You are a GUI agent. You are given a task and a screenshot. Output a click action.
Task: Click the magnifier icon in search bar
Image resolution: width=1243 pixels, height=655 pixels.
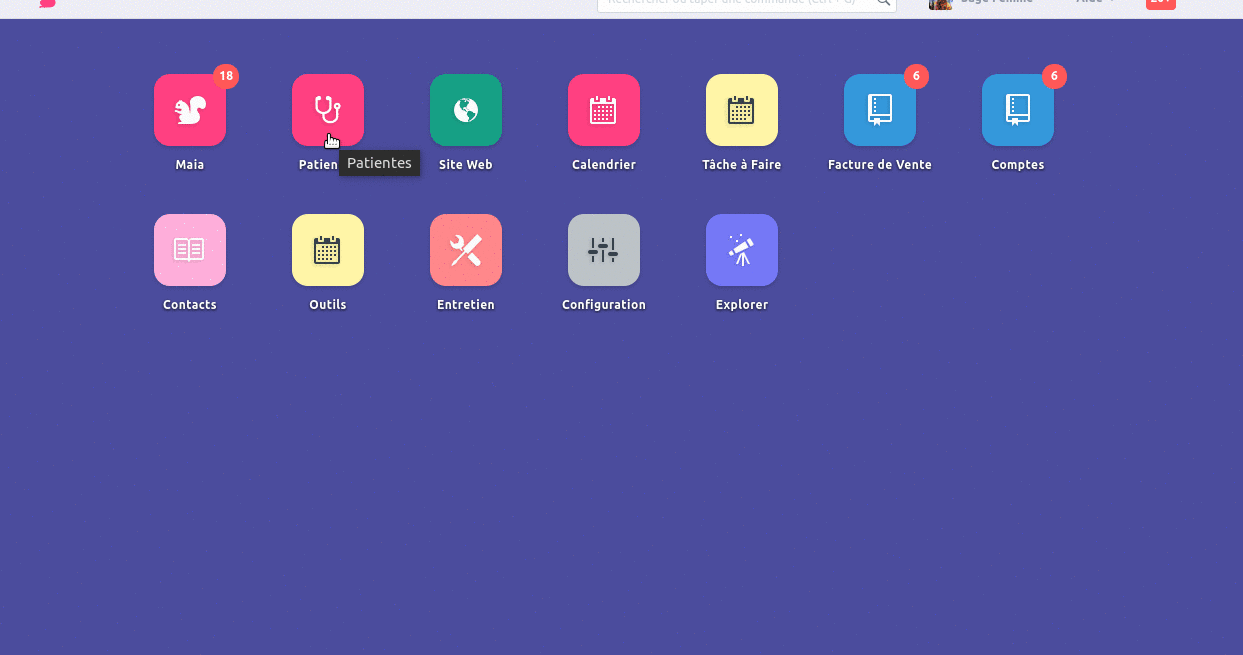pyautogui.click(x=884, y=3)
